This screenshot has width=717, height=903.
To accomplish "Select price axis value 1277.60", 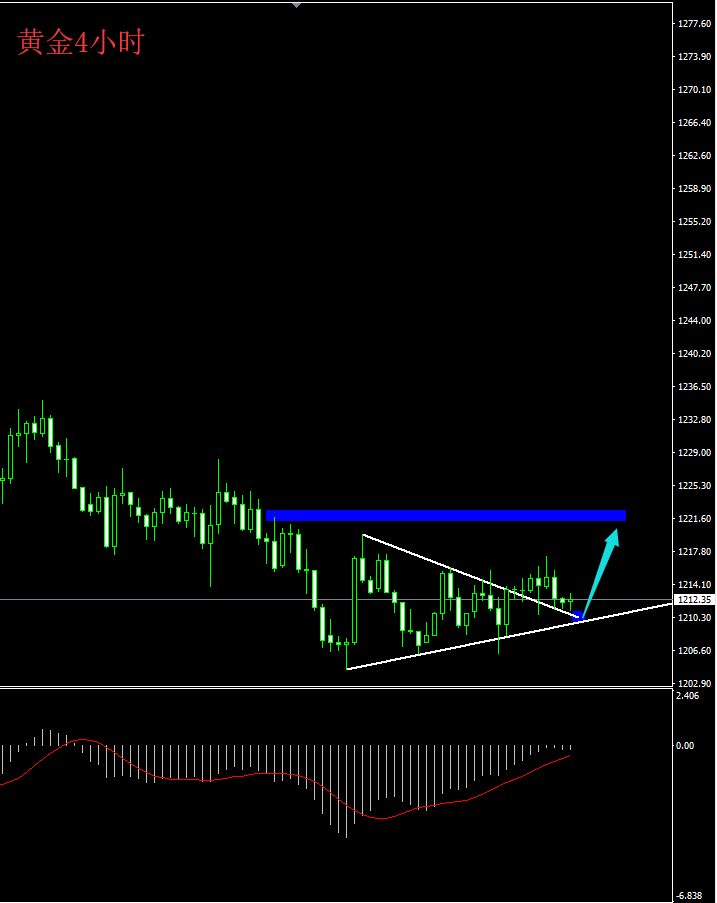I will tap(695, 24).
